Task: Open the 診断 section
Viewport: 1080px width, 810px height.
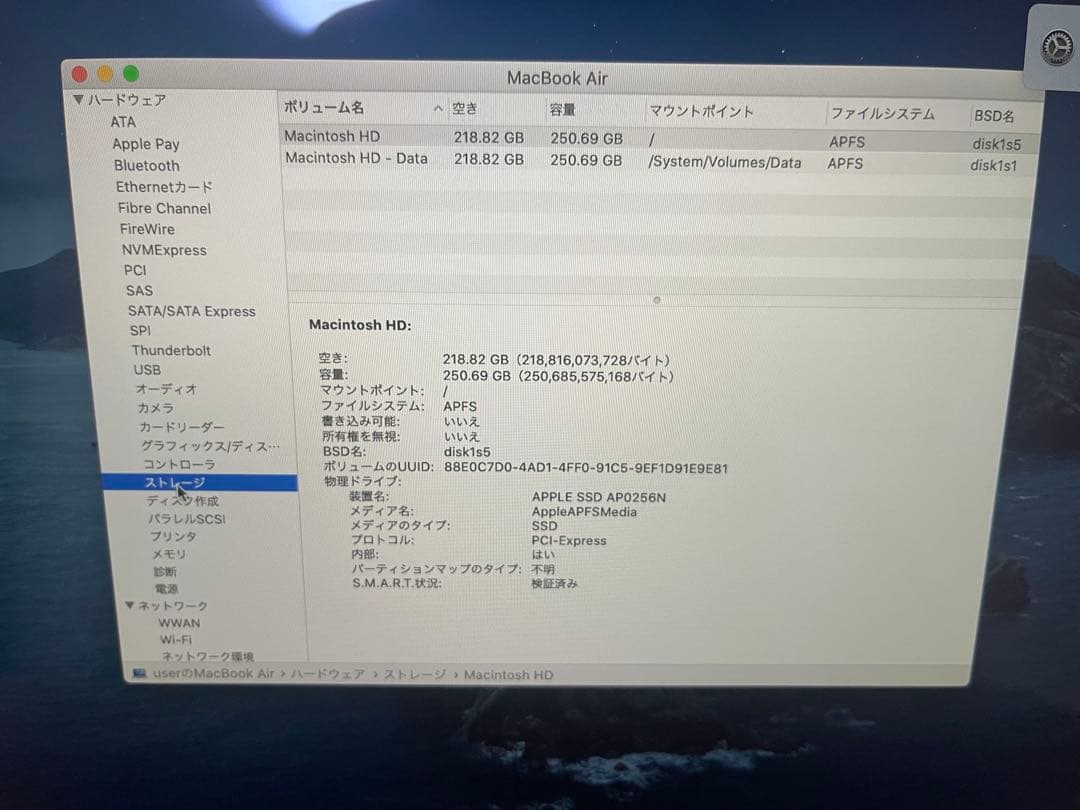Action: 166,571
